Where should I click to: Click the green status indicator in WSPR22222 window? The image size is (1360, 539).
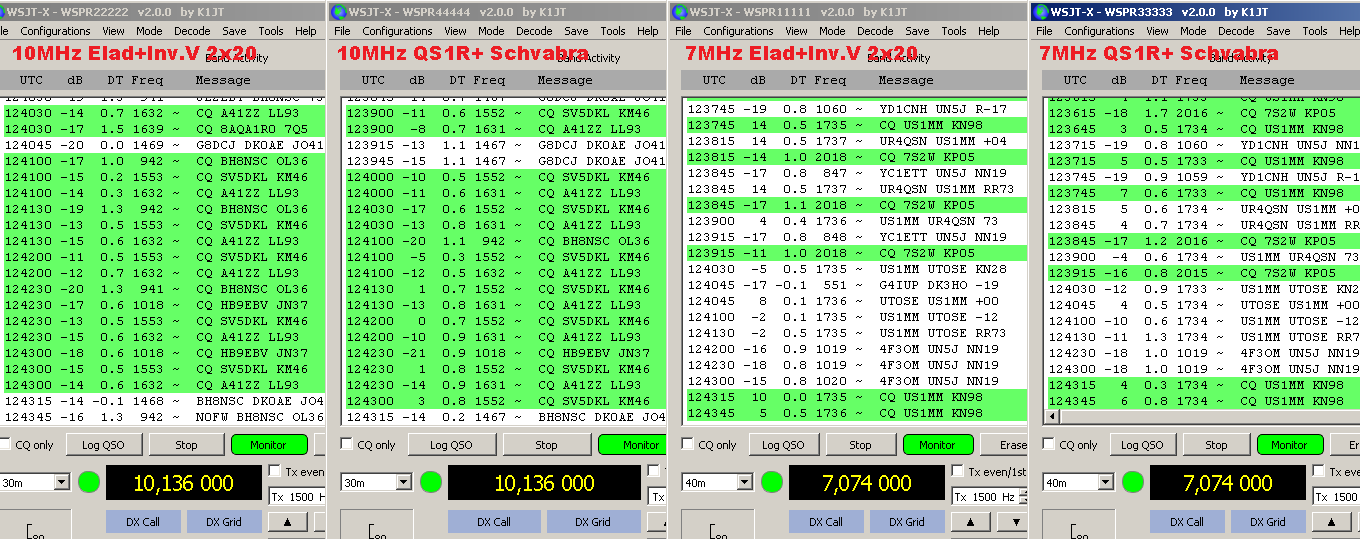[89, 482]
